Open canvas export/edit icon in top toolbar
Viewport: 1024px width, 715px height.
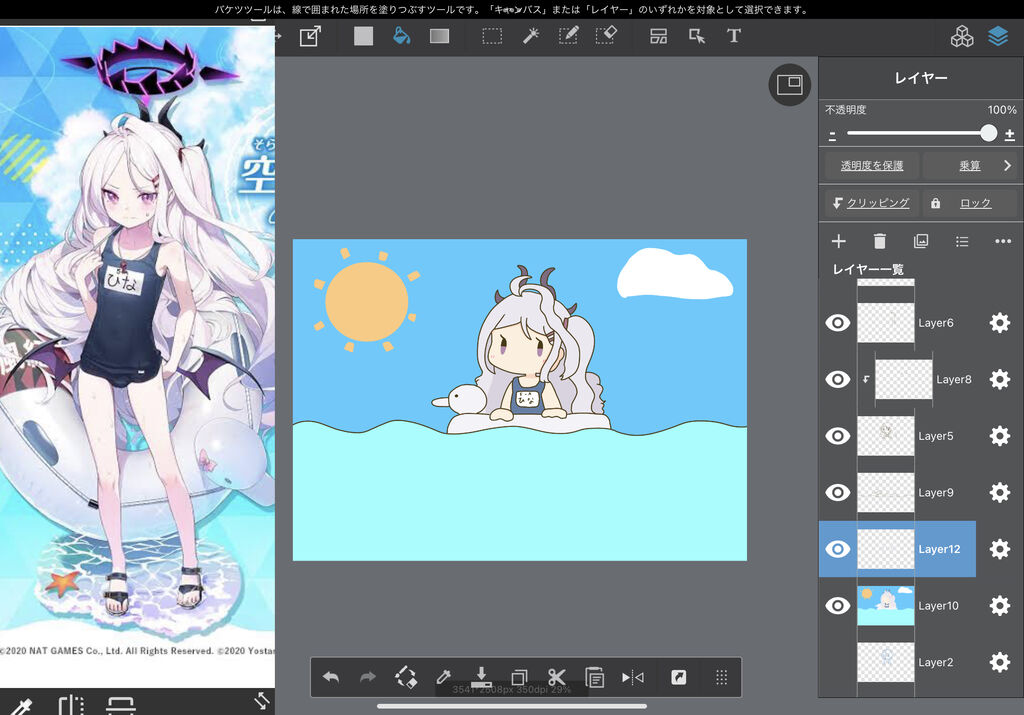(310, 36)
